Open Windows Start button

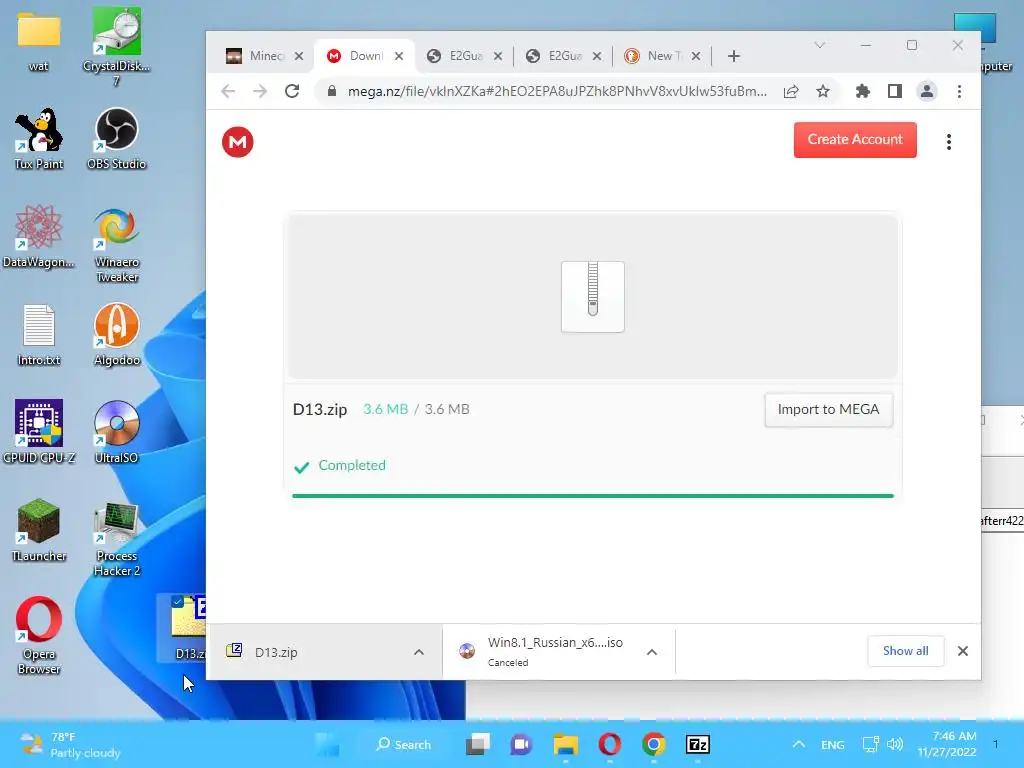(x=327, y=744)
